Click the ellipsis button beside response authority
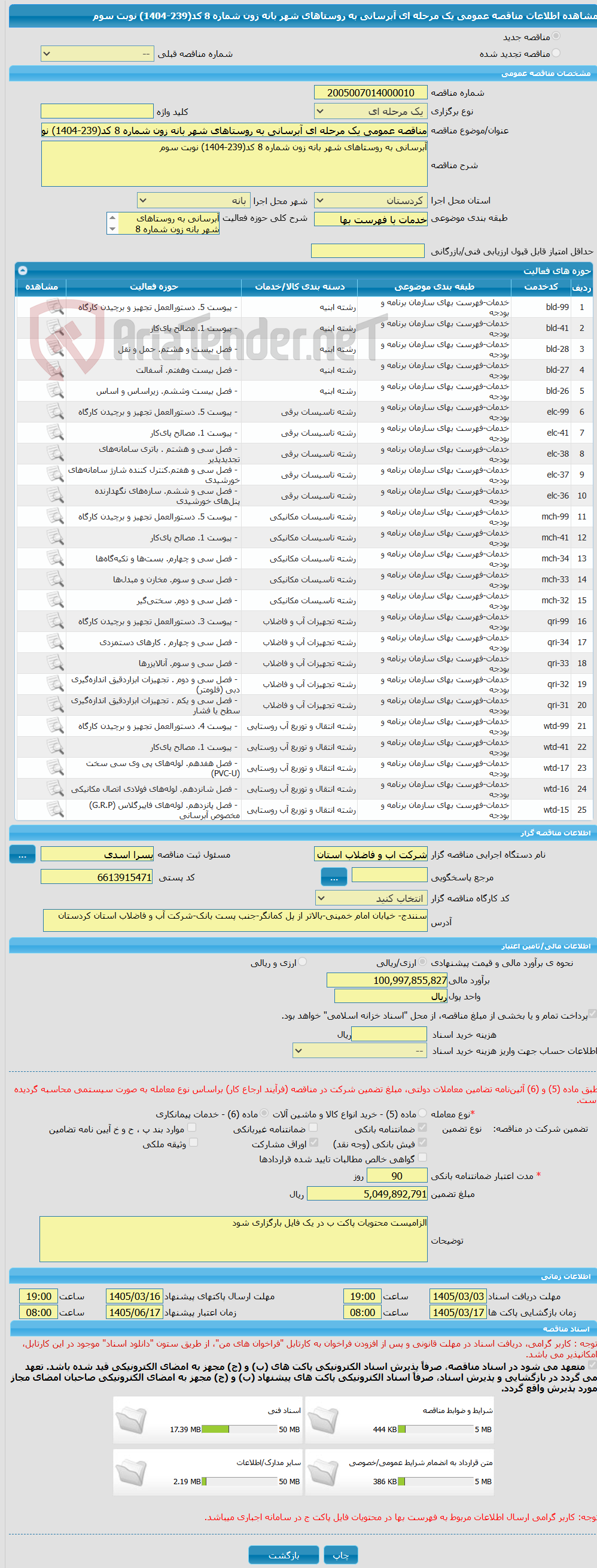 (334, 877)
